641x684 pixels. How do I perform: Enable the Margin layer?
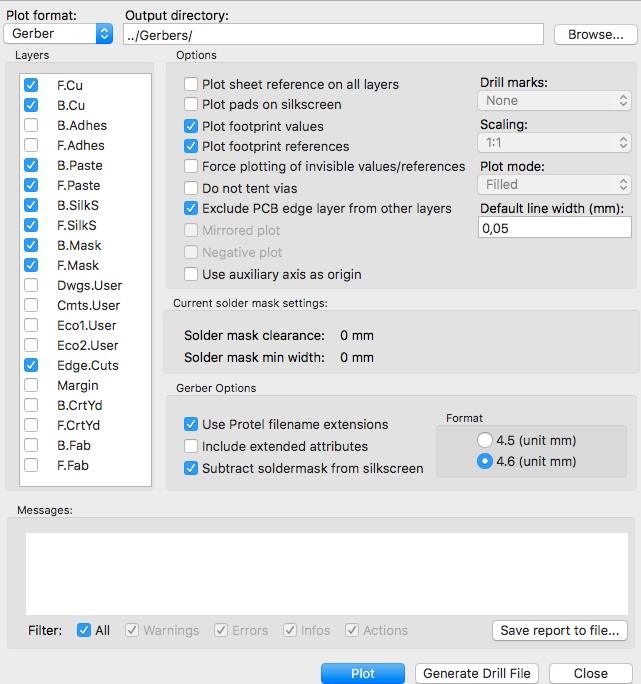tap(31, 385)
